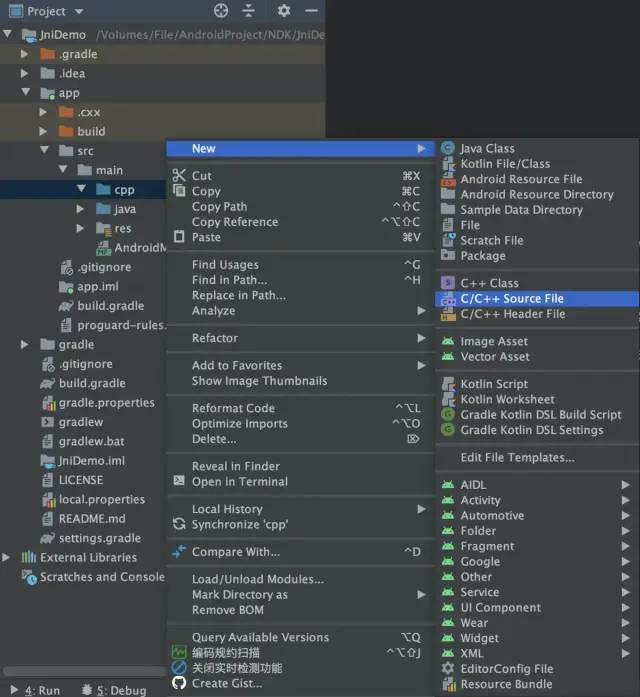Select C/C++ Source File menu item
The width and height of the screenshot is (640, 697).
tap(511, 298)
